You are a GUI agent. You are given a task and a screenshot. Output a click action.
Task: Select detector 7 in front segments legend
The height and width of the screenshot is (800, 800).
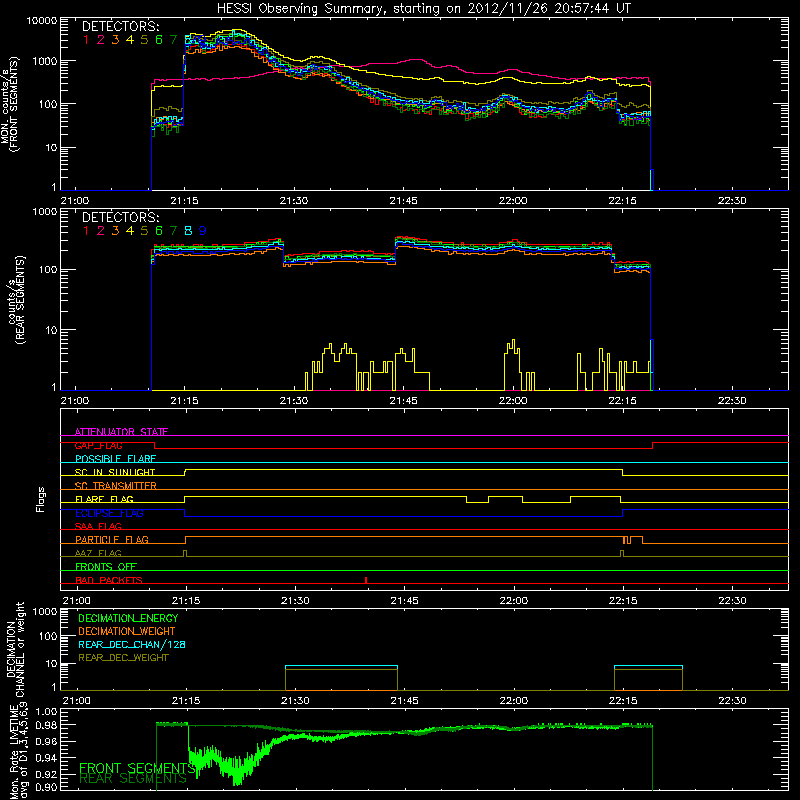tap(173, 40)
